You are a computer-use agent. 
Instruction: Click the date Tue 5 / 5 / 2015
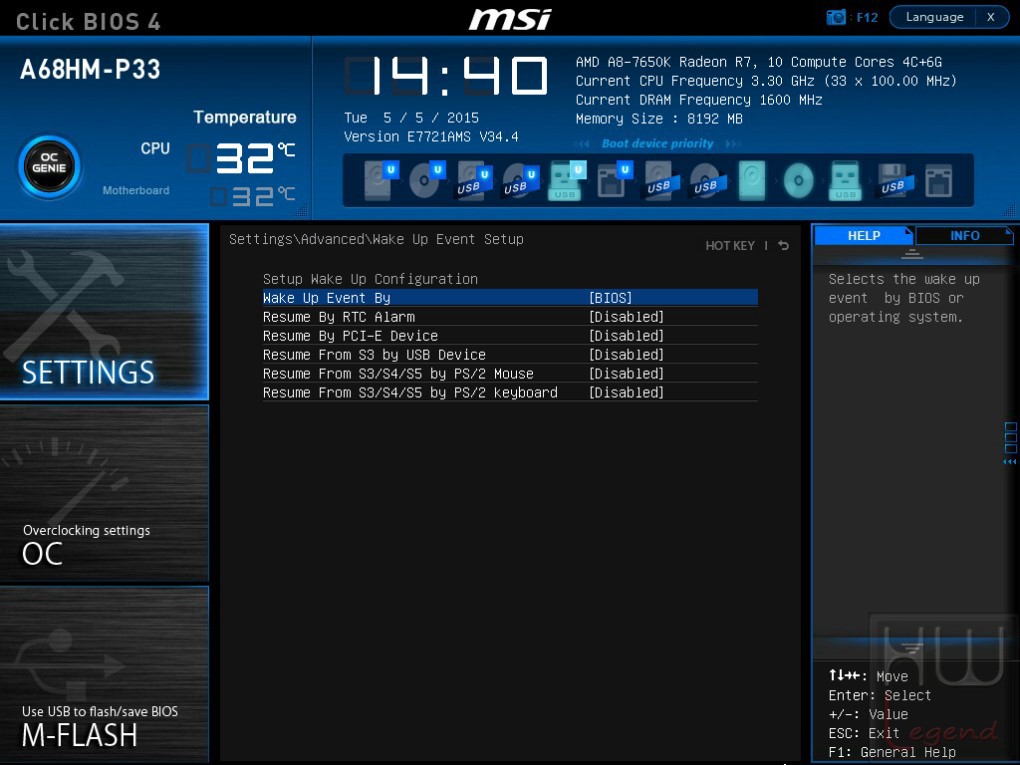pyautogui.click(x=411, y=118)
